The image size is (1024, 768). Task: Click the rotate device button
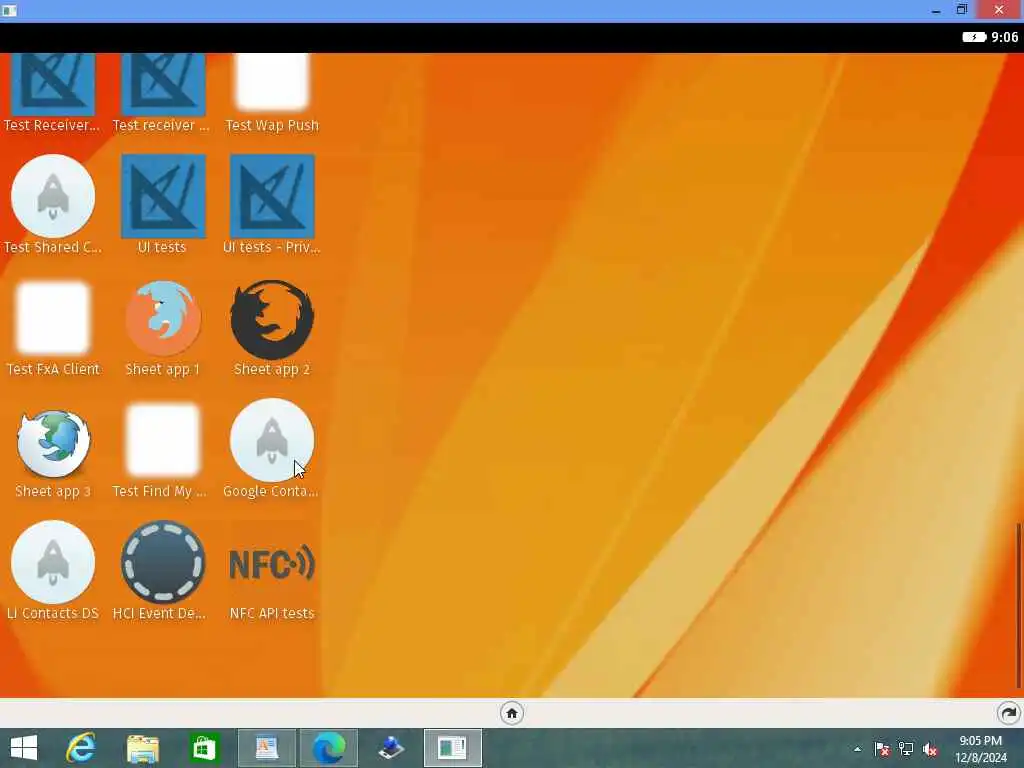[1009, 713]
